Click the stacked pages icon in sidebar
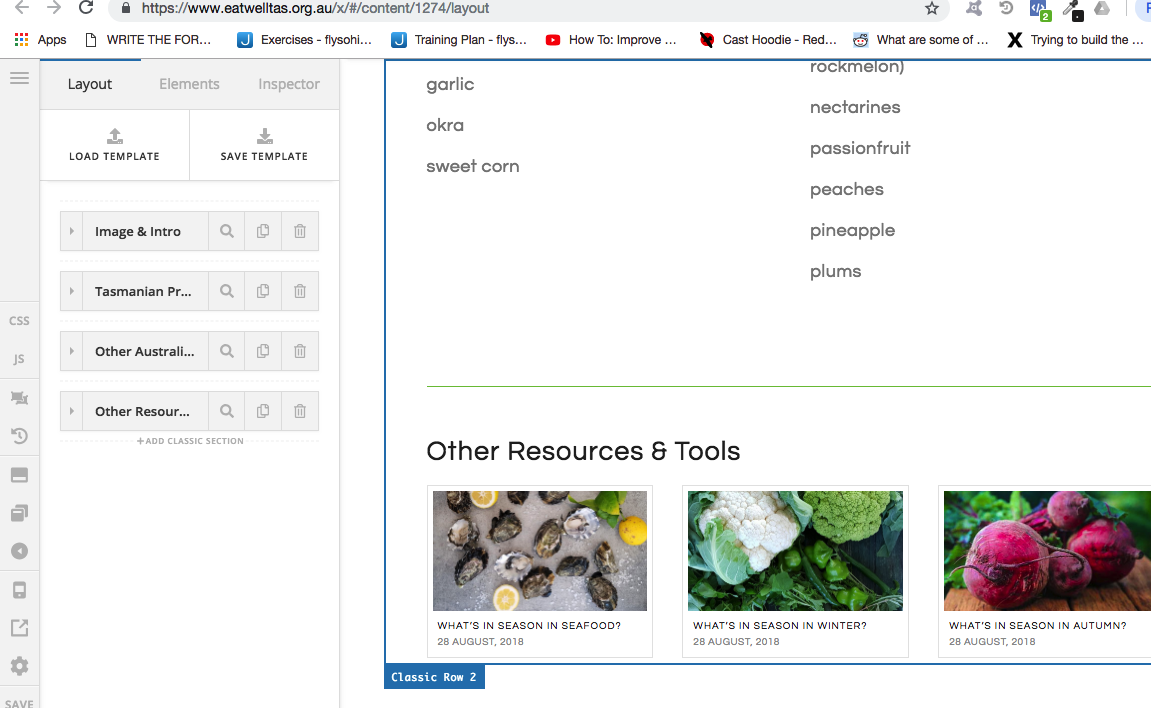This screenshot has width=1151, height=708. click(20, 513)
